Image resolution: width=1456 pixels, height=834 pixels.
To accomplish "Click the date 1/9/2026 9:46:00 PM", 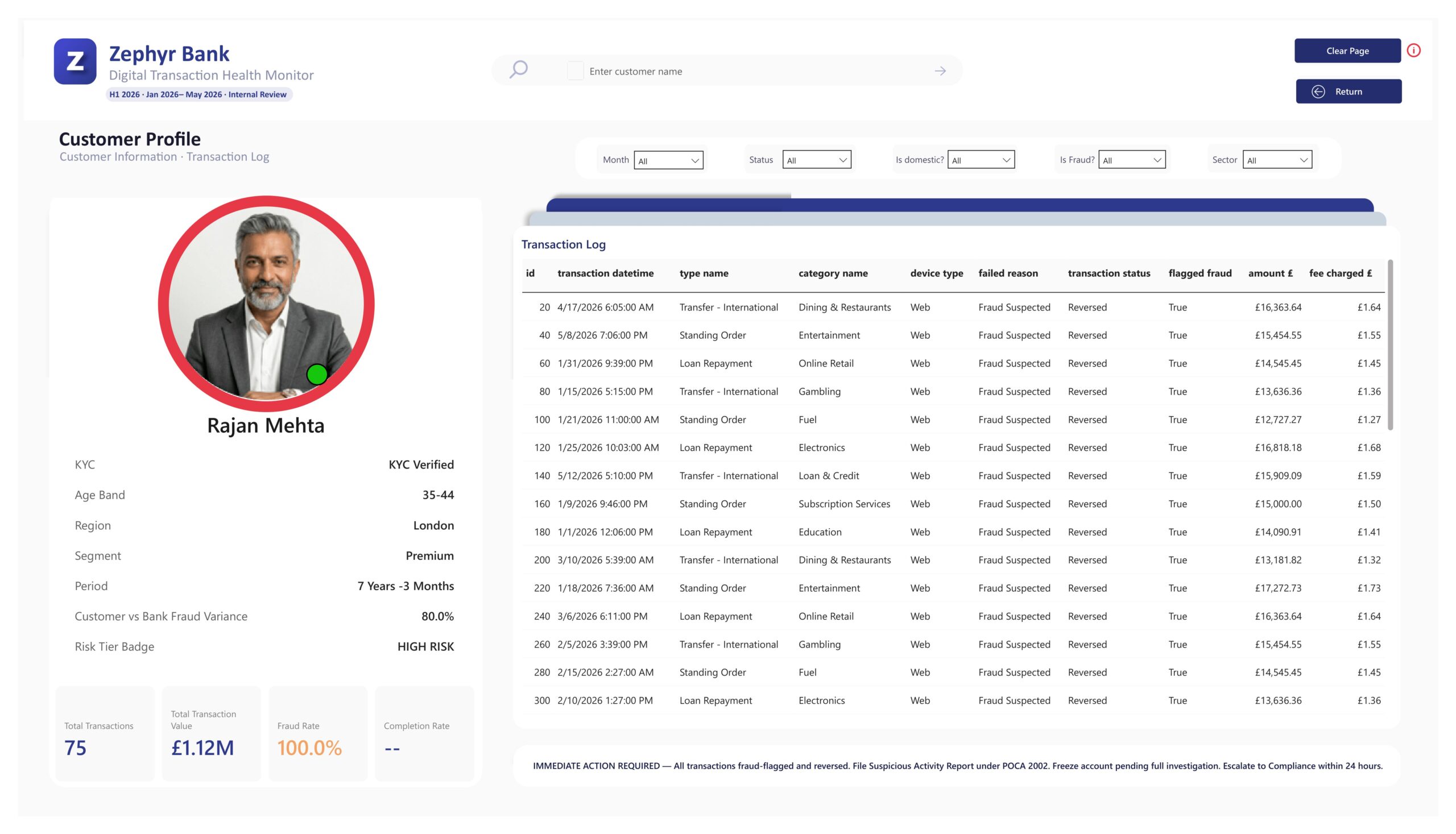I will (x=602, y=504).
